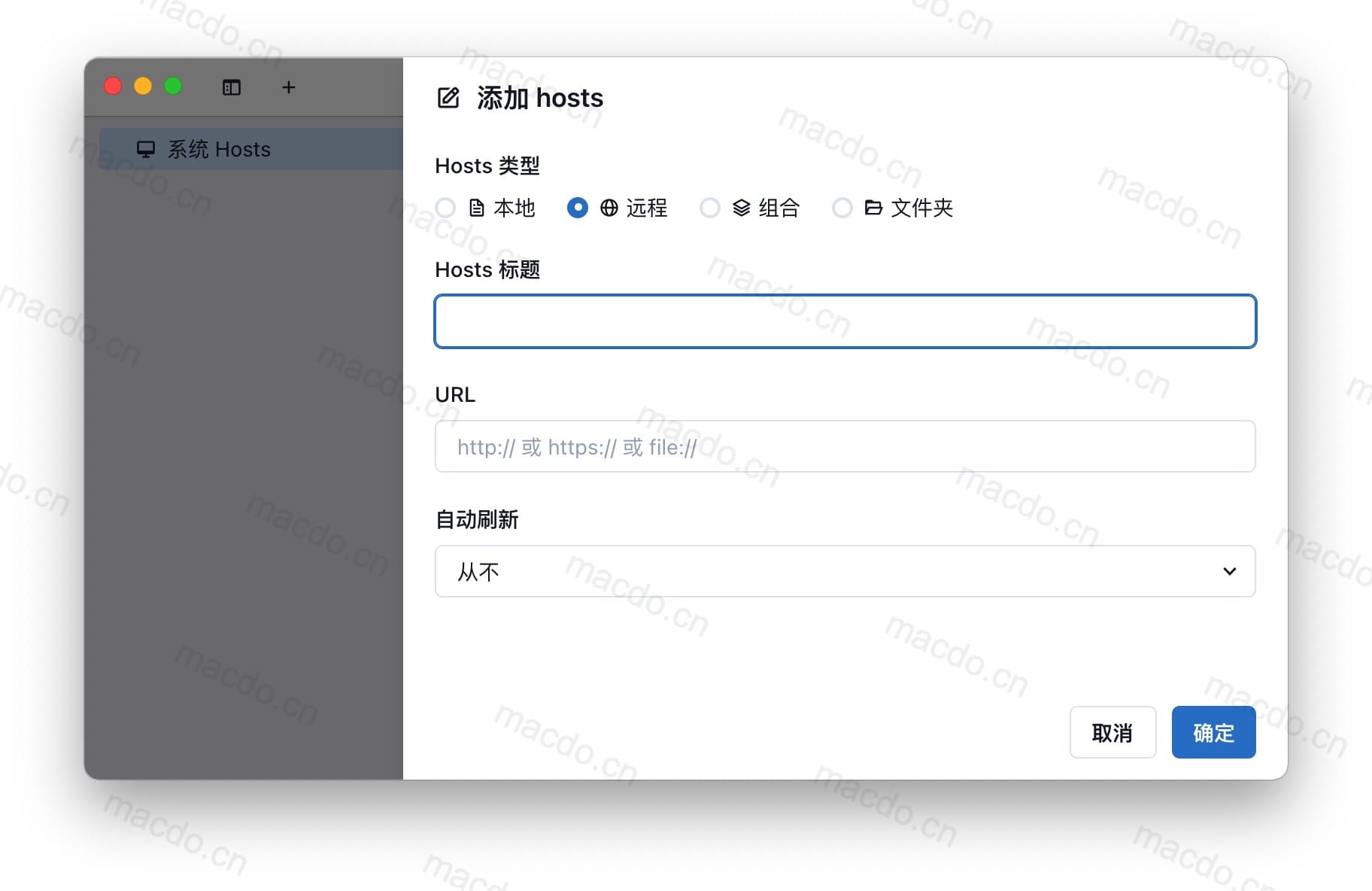The height and width of the screenshot is (891, 1372).
Task: Close the window with the red button
Action: click(x=113, y=87)
